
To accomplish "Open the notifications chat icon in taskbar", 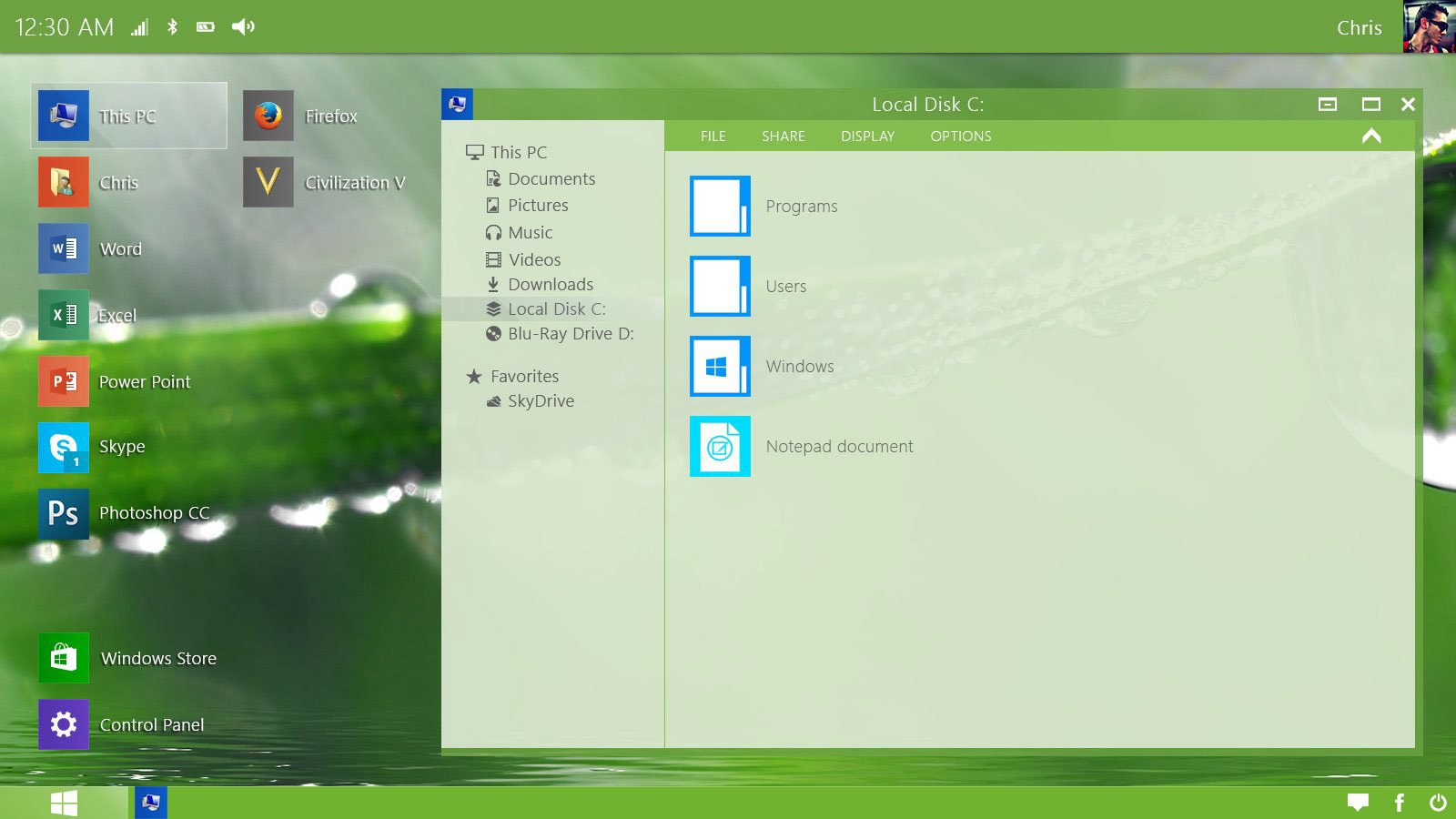I will [1359, 803].
